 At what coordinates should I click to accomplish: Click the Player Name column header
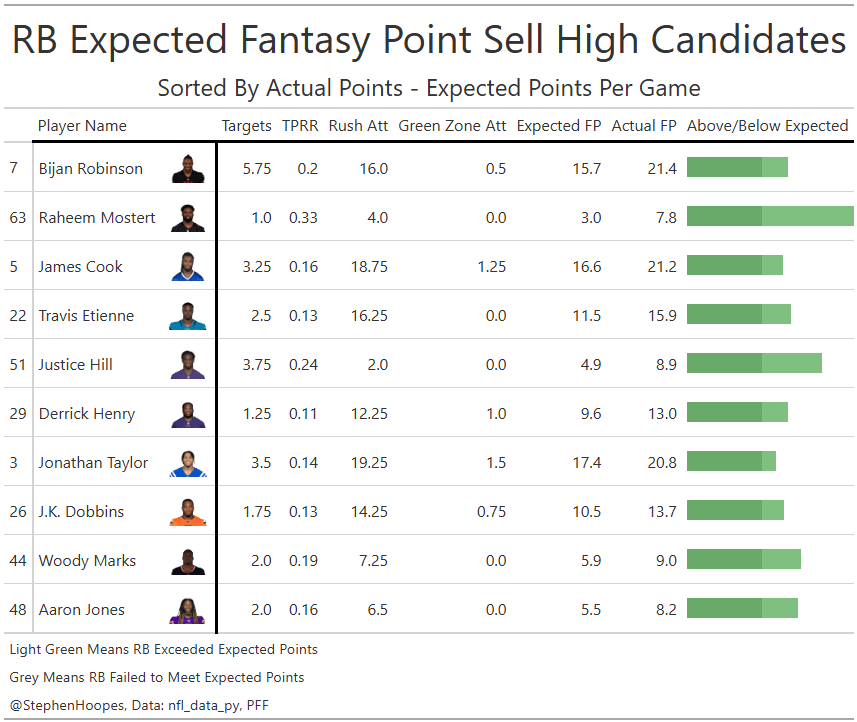click(82, 126)
